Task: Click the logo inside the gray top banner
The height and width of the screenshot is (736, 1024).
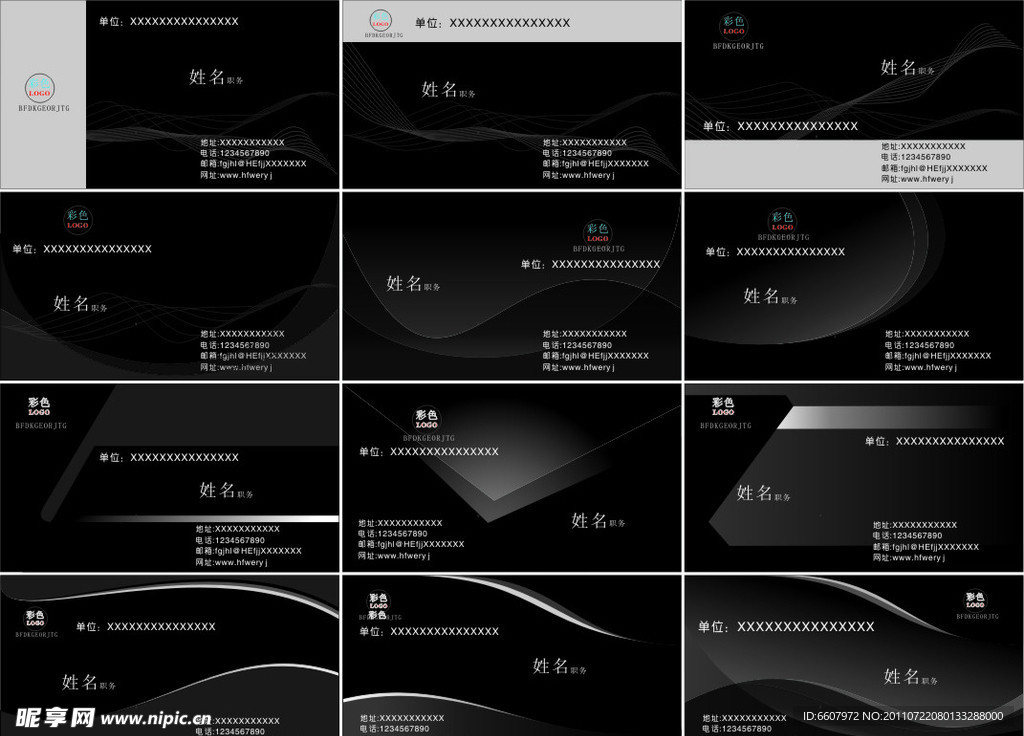Action: tap(381, 20)
